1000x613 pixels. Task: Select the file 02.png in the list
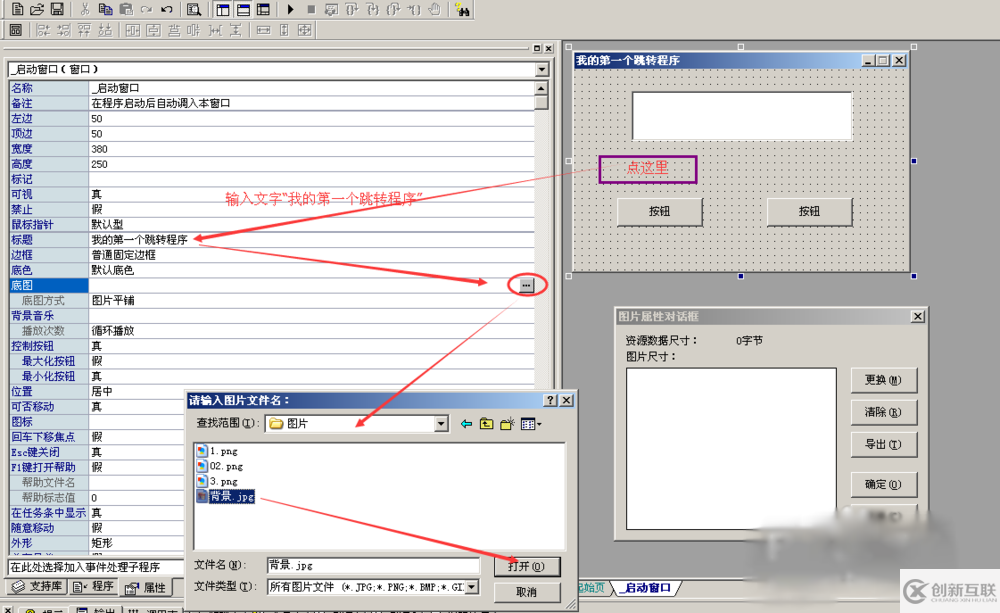pos(220,466)
